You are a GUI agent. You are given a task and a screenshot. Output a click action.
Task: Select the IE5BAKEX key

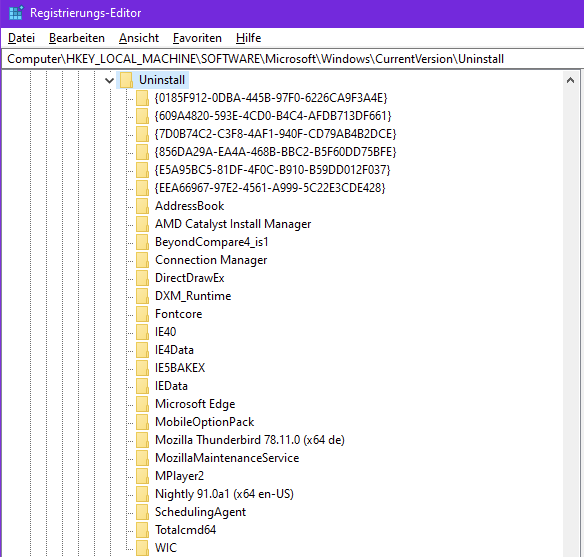click(x=180, y=368)
